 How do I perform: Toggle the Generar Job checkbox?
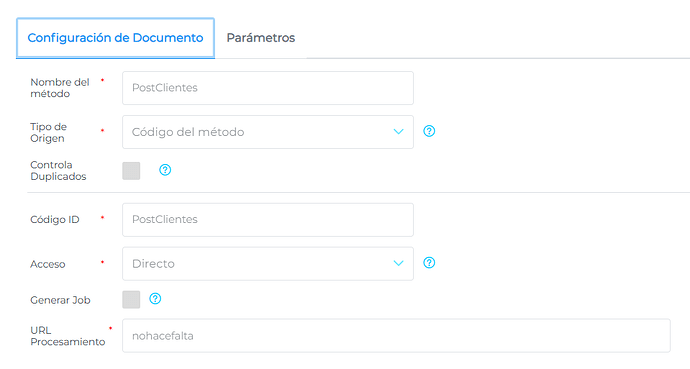click(x=131, y=300)
